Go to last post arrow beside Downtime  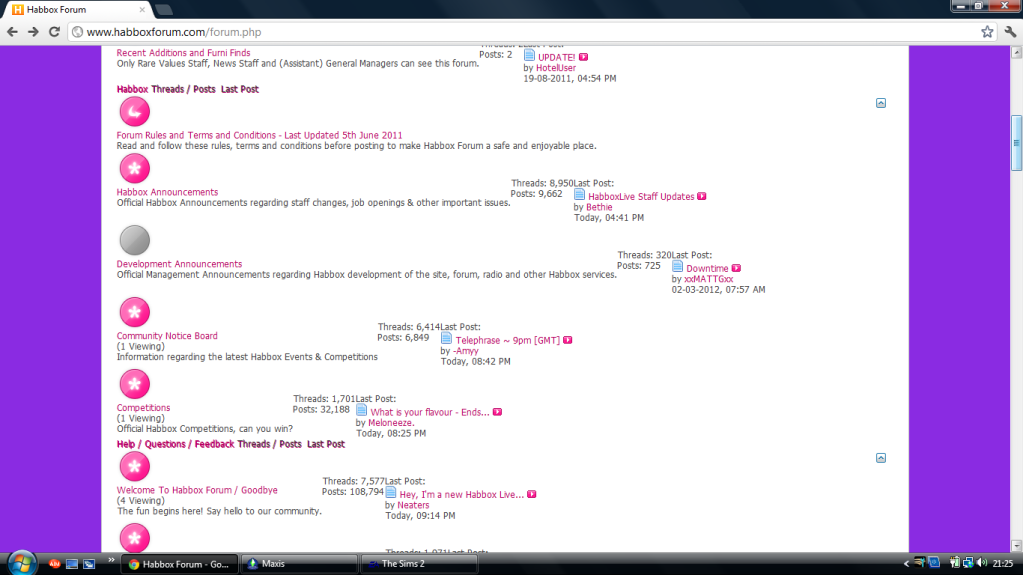click(x=736, y=268)
